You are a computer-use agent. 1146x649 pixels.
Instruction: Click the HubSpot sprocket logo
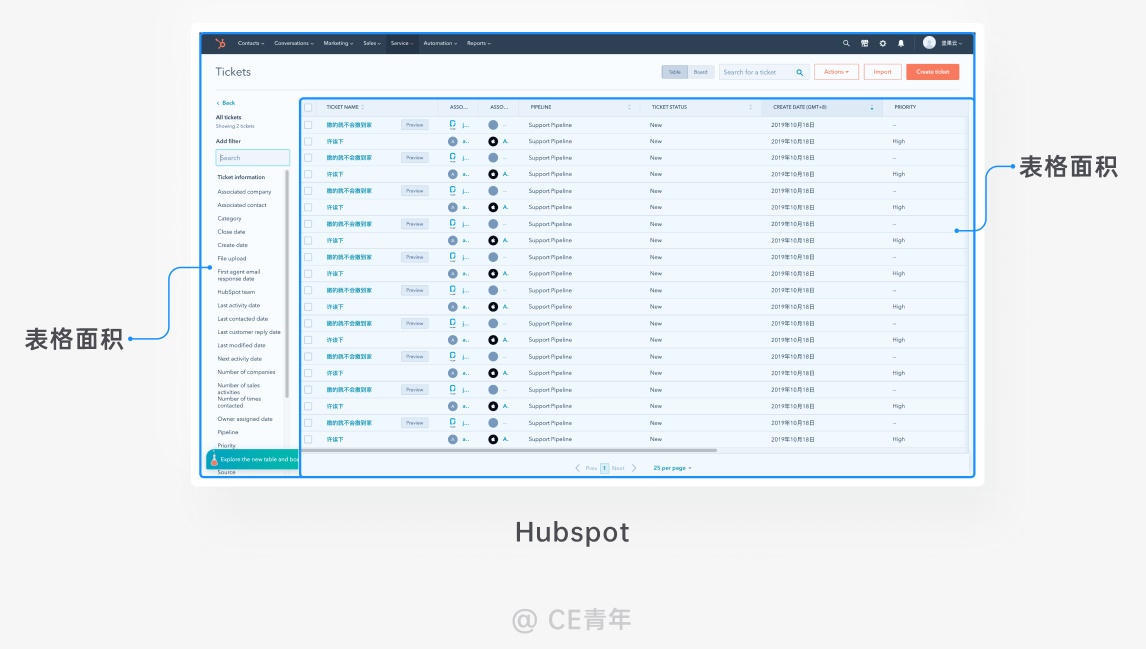click(220, 43)
